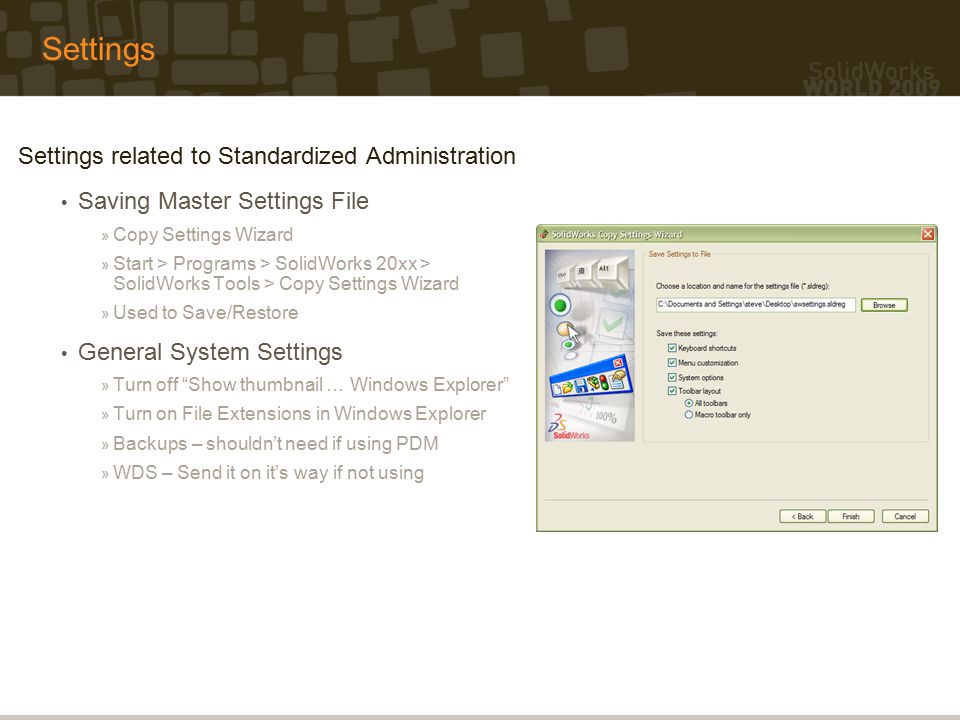Click the 'Used to Save/Restore' line
The height and width of the screenshot is (720, 960).
click(x=205, y=312)
